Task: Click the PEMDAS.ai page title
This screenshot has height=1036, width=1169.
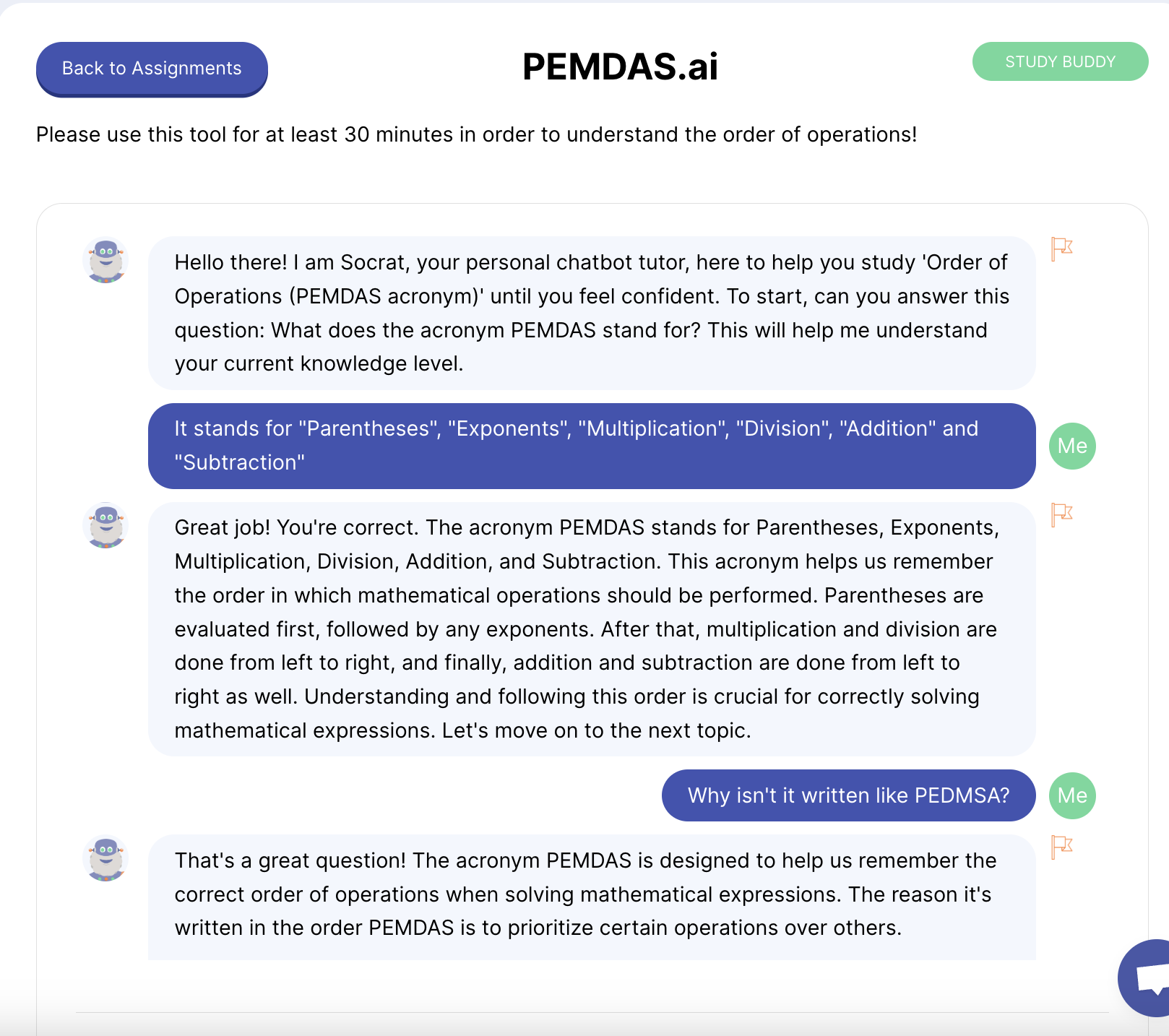Action: pyautogui.click(x=620, y=66)
